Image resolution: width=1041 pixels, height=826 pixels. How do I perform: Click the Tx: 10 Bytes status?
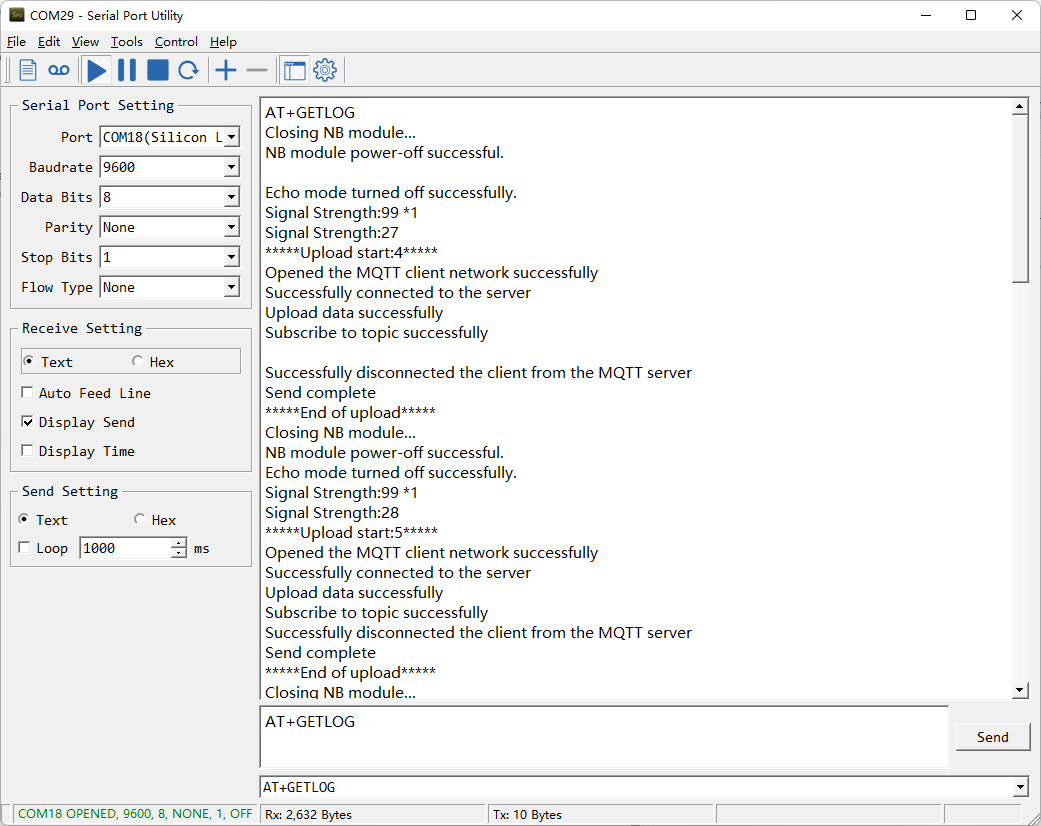527,815
